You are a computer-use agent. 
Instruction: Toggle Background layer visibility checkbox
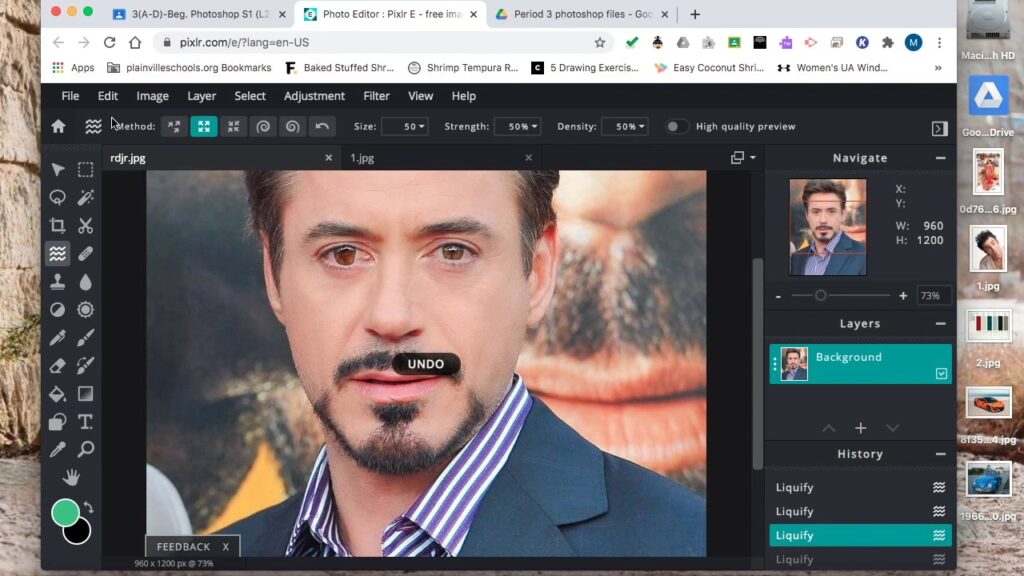tap(941, 373)
